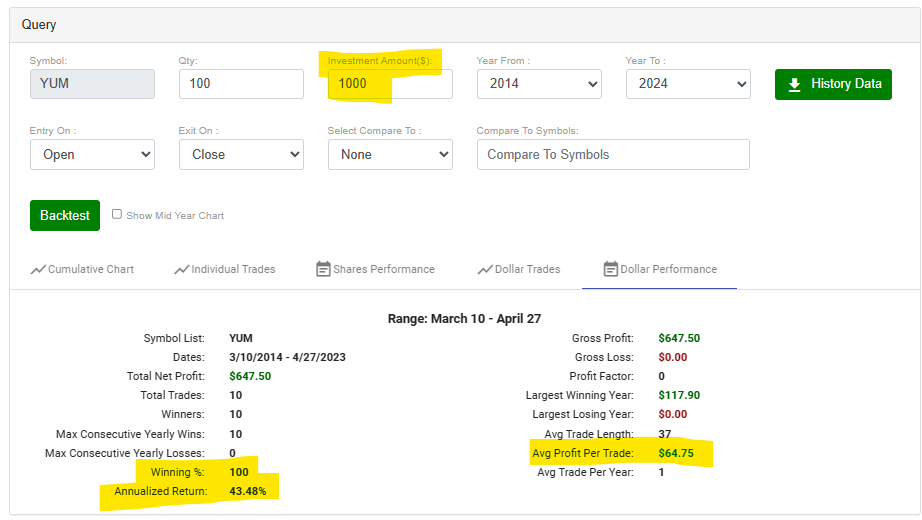The height and width of the screenshot is (520, 922).
Task: Click the Qty input field
Action: point(241,84)
